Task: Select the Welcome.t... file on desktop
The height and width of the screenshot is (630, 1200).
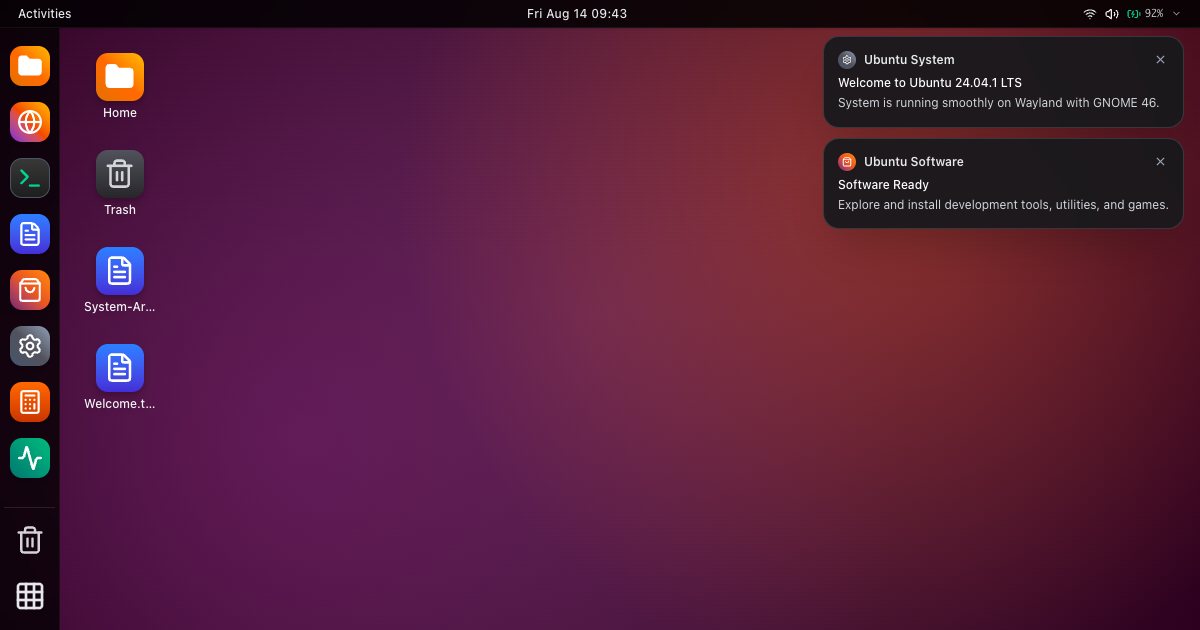Action: coord(120,368)
